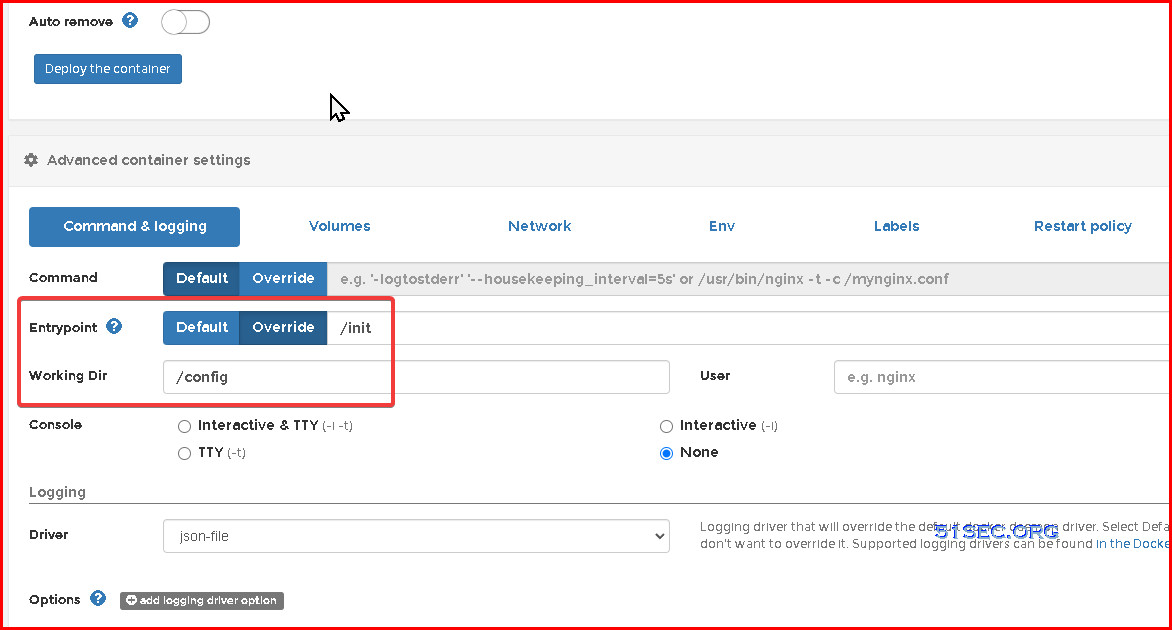Switch to the Network tab

(539, 226)
